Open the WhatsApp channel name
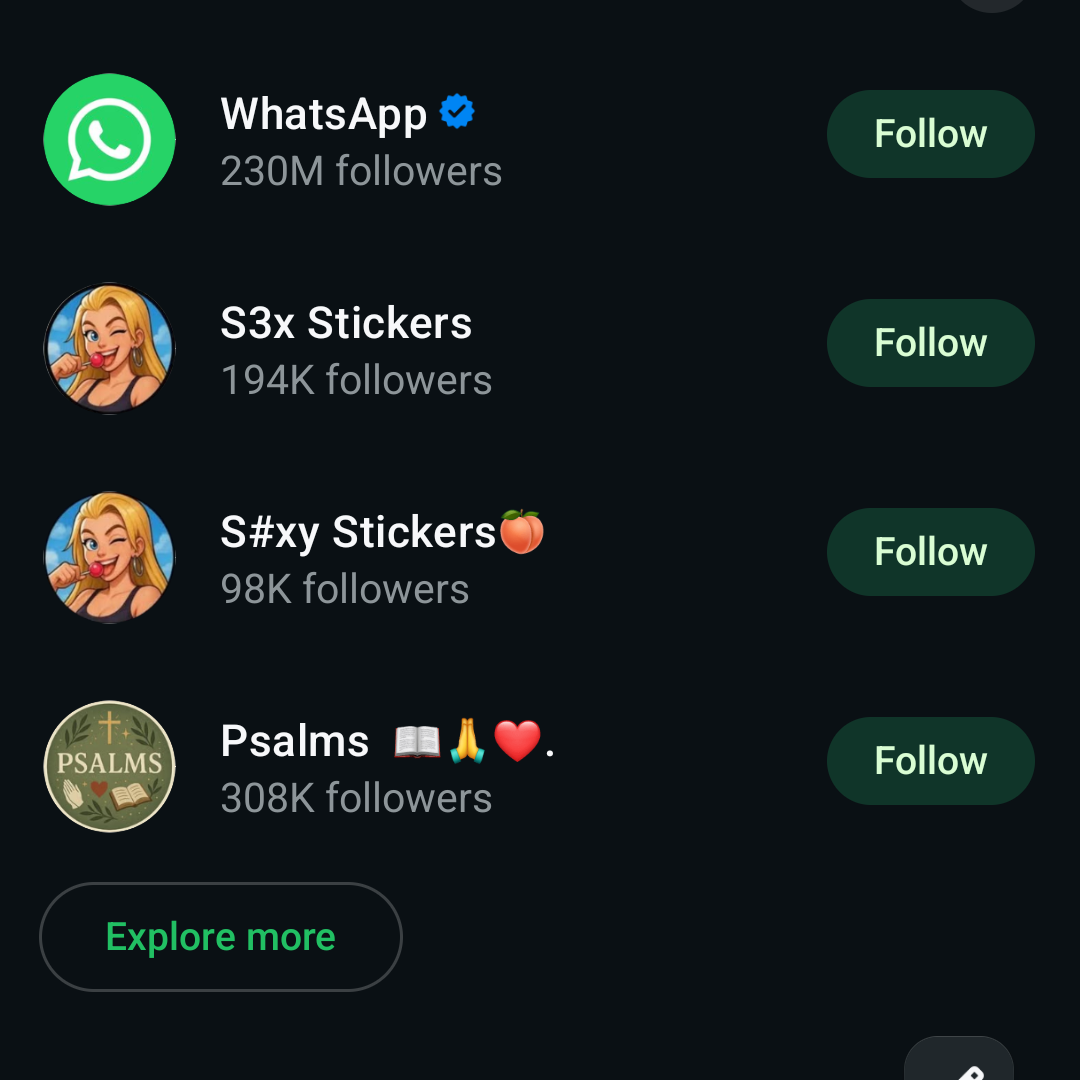This screenshot has width=1080, height=1080. click(x=323, y=114)
